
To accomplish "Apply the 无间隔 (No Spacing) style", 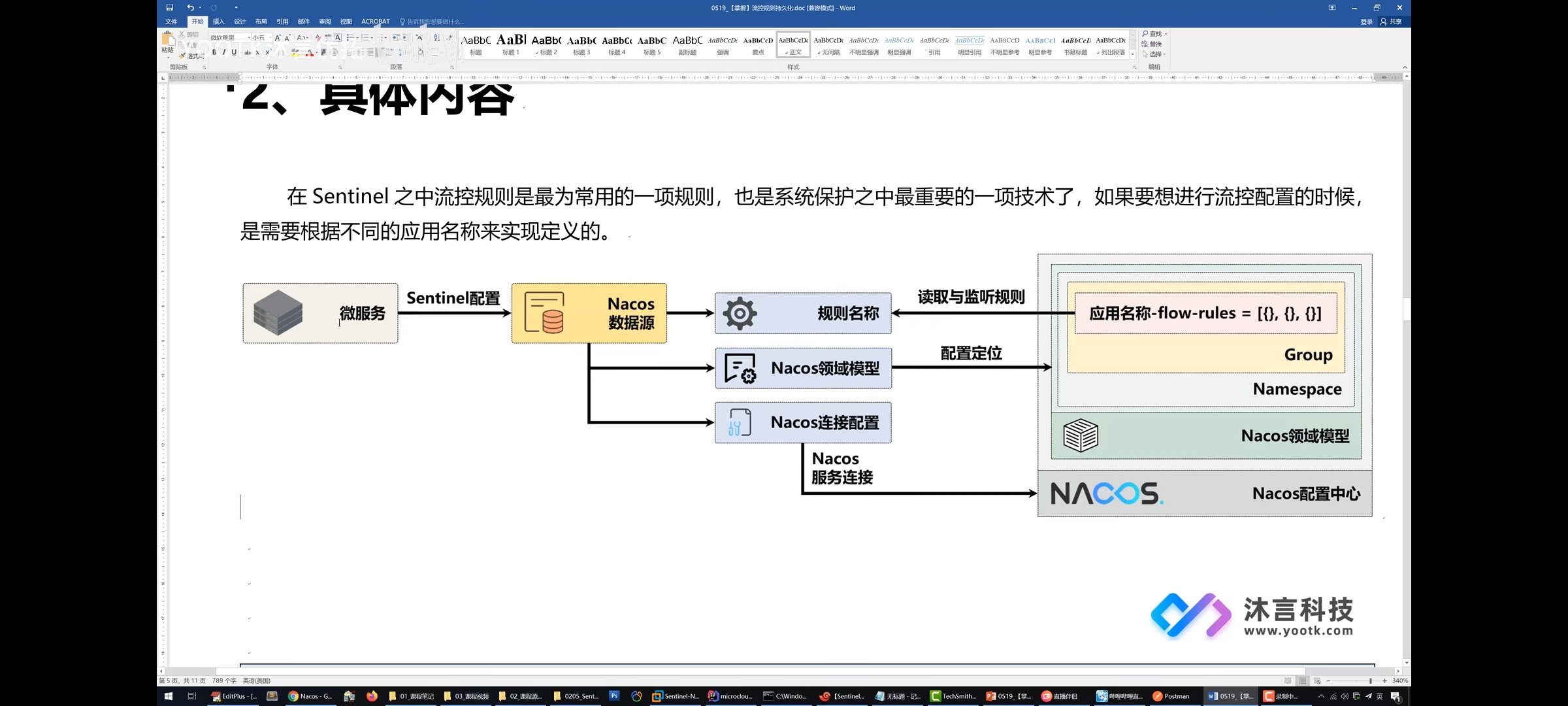I will pyautogui.click(x=828, y=44).
